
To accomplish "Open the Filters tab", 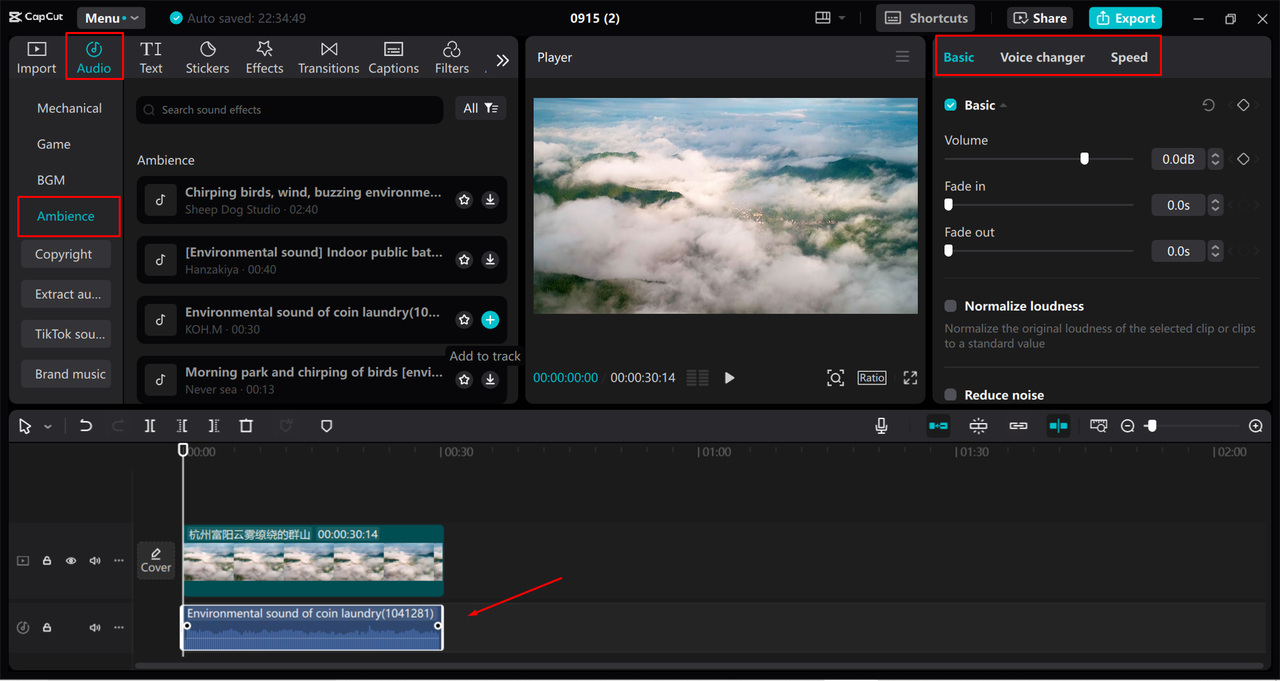I will coord(451,57).
